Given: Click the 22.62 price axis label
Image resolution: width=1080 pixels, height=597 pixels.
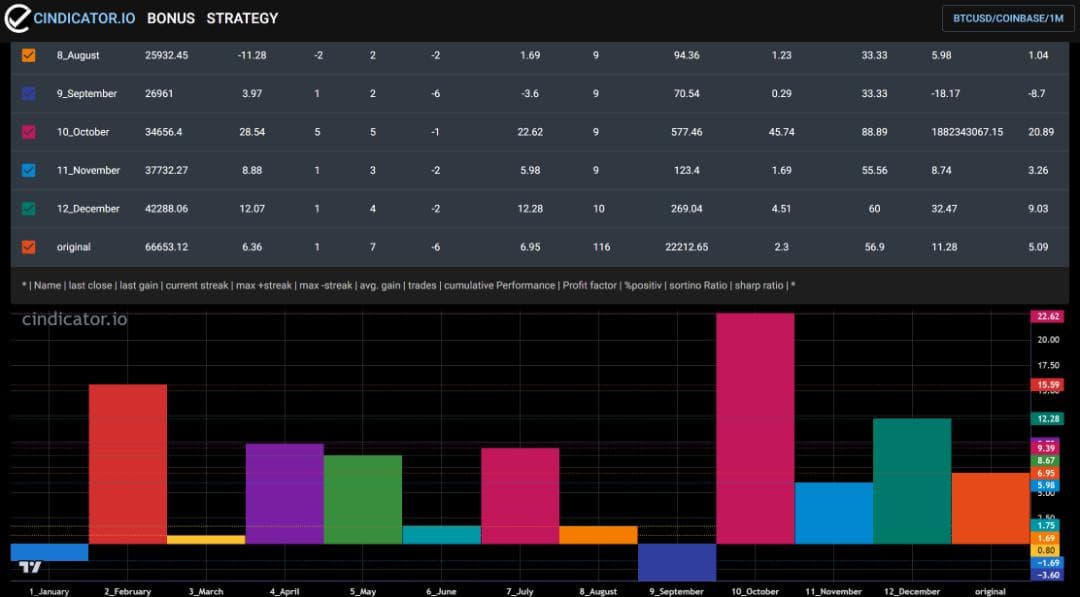Looking at the screenshot, I should 1047,317.
